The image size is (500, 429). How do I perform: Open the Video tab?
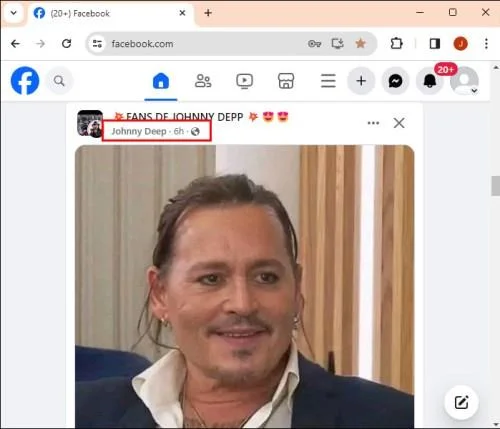[244, 81]
